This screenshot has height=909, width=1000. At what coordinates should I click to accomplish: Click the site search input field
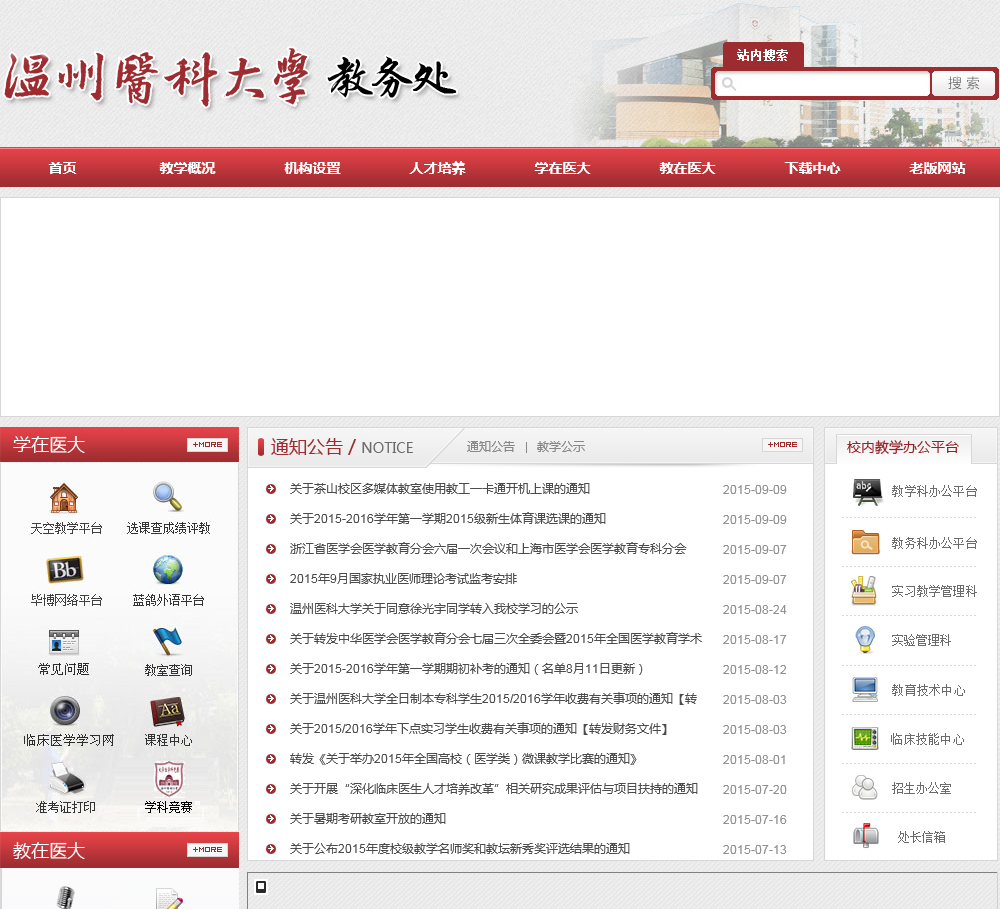click(x=823, y=84)
